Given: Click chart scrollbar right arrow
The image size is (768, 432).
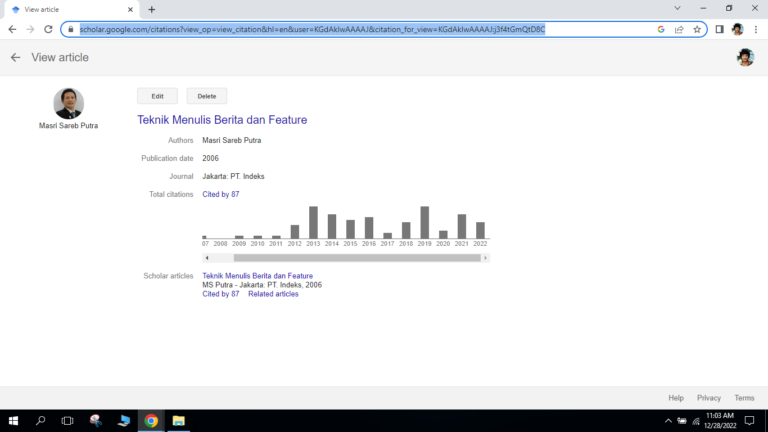Looking at the screenshot, I should pos(485,258).
